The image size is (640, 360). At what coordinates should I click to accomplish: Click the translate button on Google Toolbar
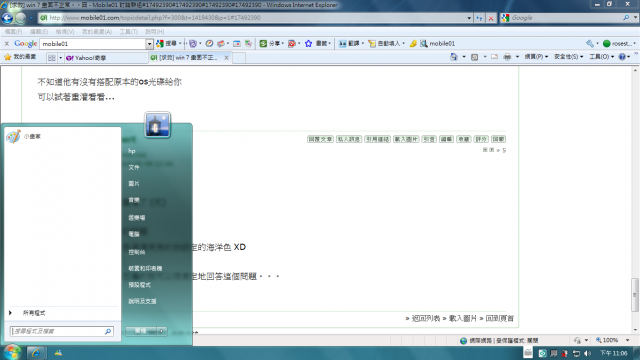[349, 43]
